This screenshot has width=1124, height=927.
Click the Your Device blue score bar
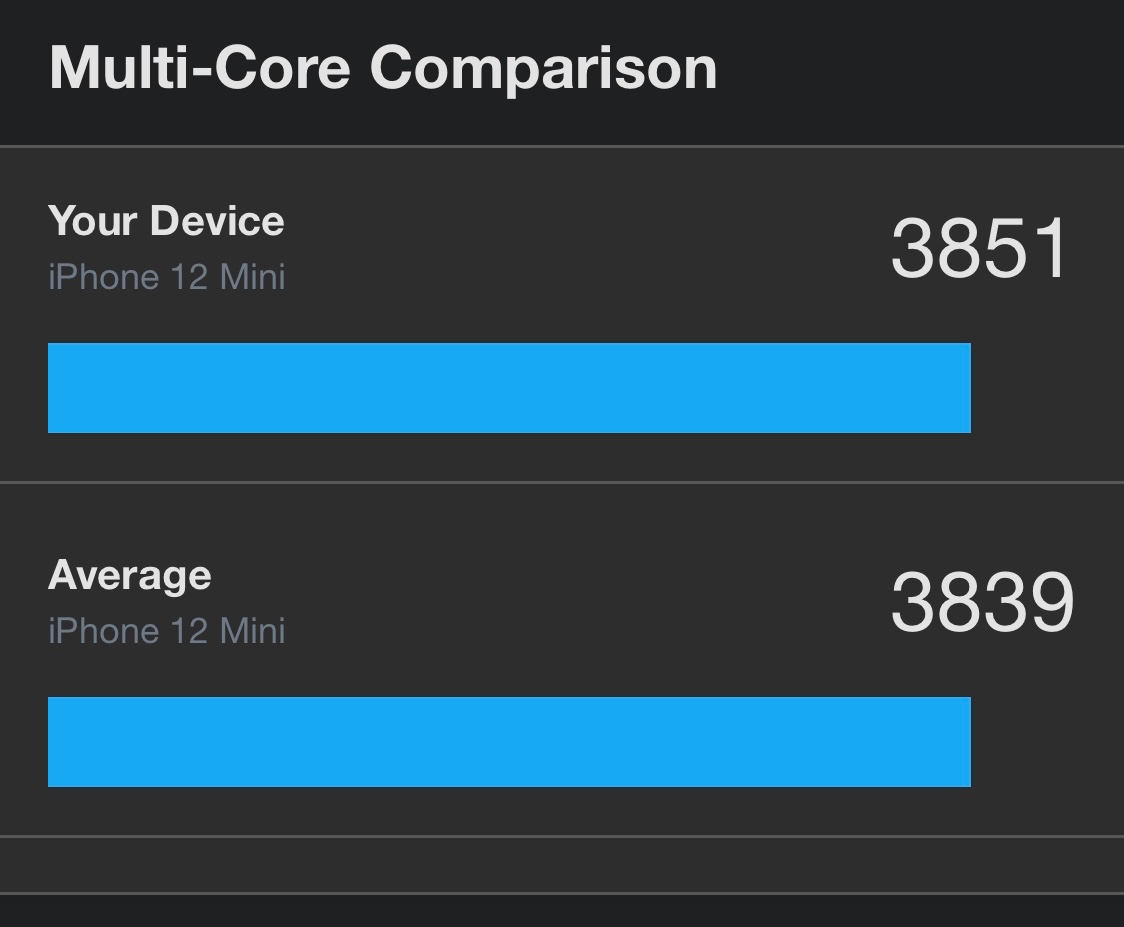coord(509,388)
